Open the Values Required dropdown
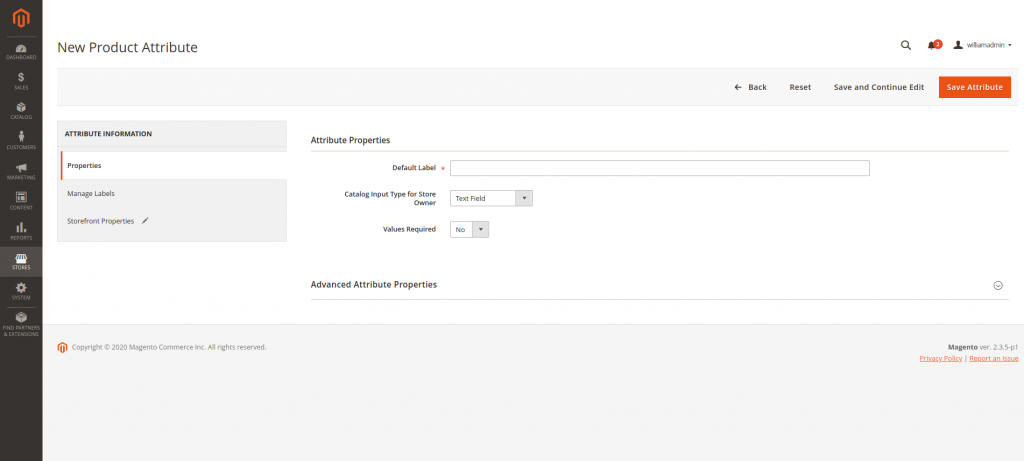This screenshot has width=1024, height=461. [x=469, y=229]
